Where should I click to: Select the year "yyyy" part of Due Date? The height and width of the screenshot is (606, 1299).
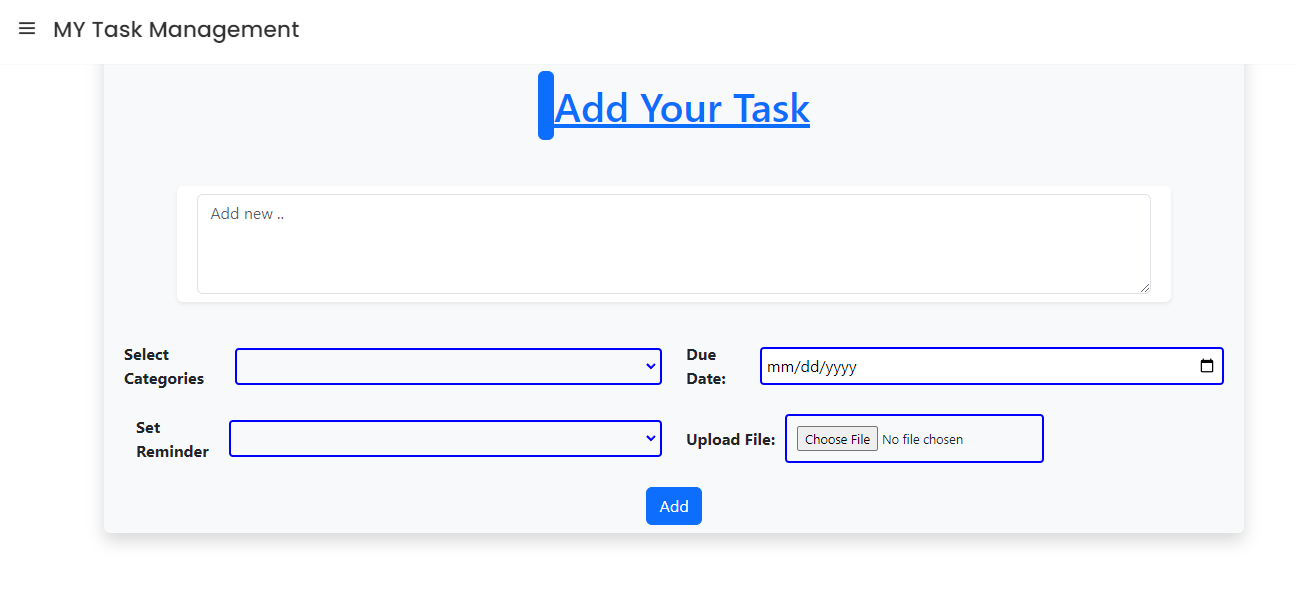tap(841, 367)
